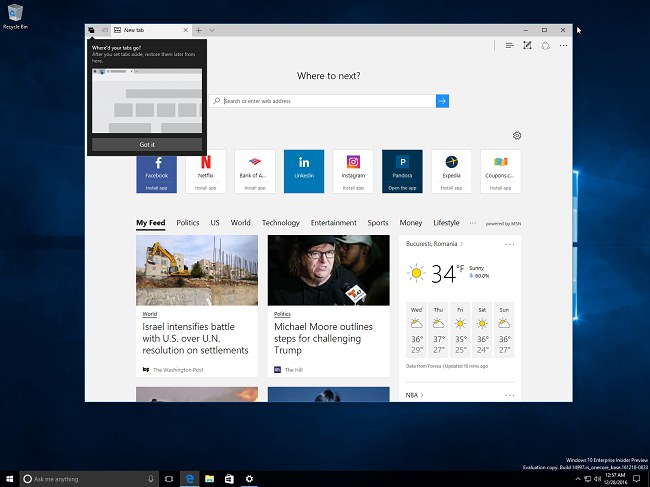
Task: Click the Share icon in Edge toolbar
Action: pos(546,46)
